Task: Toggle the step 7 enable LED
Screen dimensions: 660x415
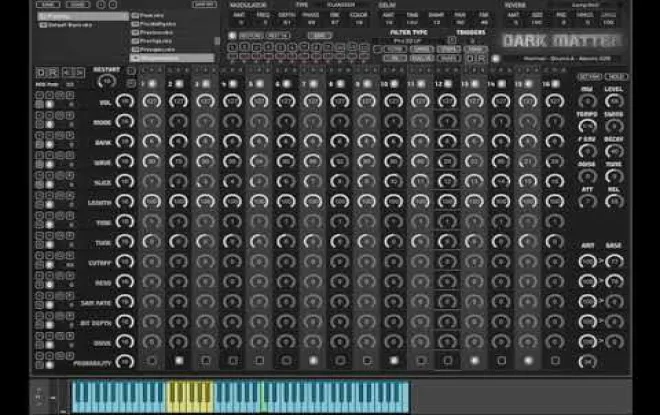Action: pyautogui.click(x=313, y=84)
